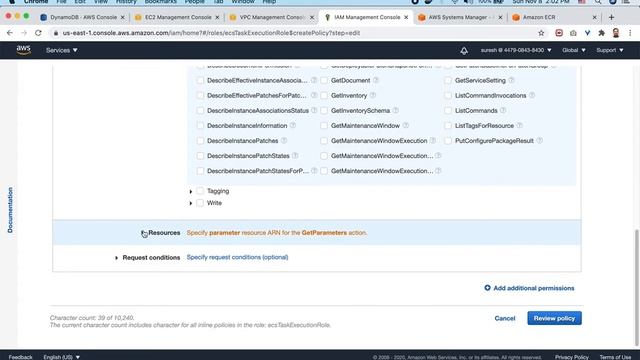
Task: Switch to AWS Systems Manager tab
Action: point(461,17)
